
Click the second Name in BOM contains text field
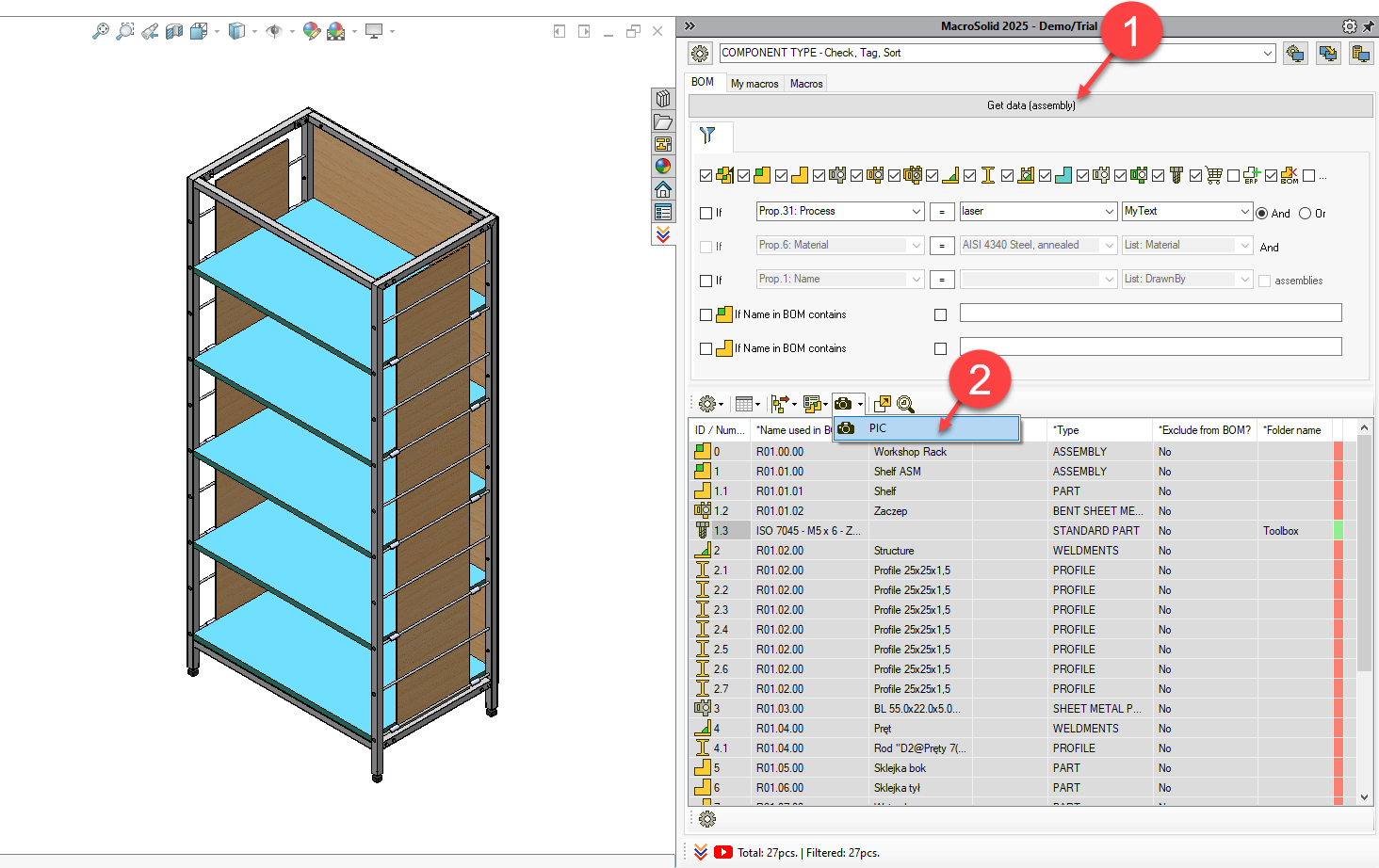(x=1150, y=346)
